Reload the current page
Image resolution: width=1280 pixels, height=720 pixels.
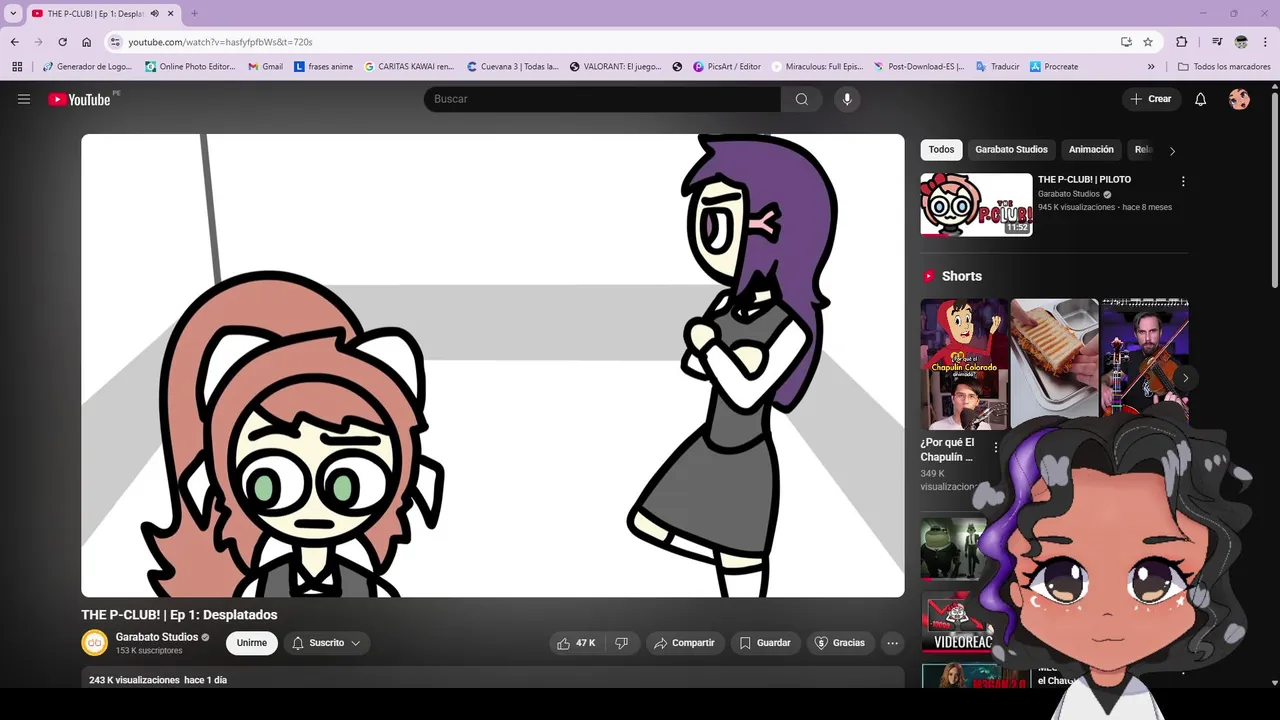coord(62,42)
